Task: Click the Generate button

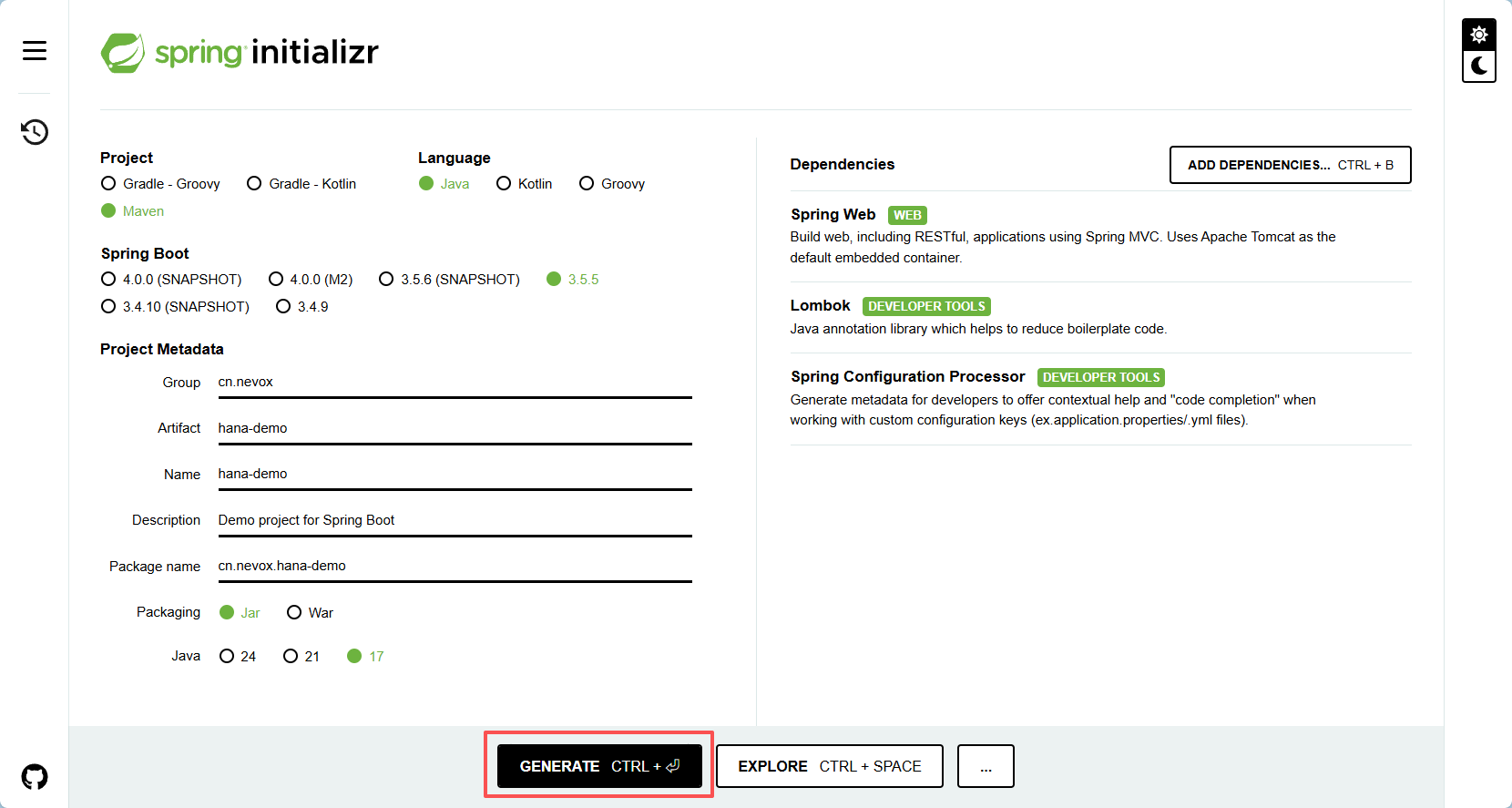Action: pyautogui.click(x=599, y=766)
